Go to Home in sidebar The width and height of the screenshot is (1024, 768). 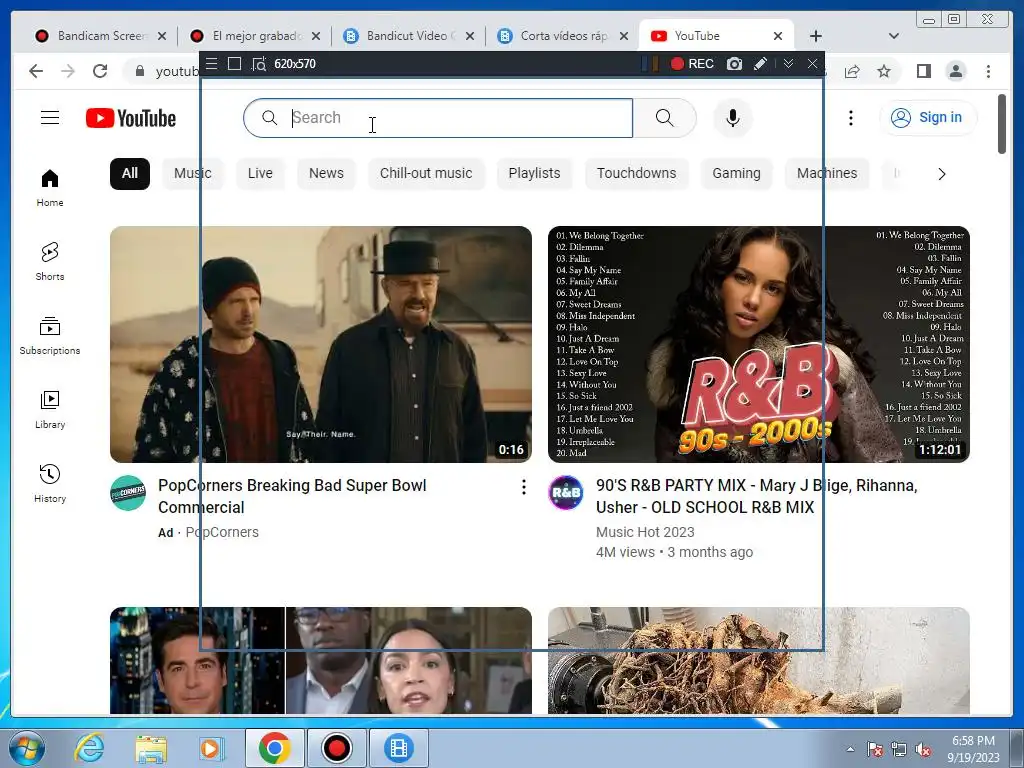pyautogui.click(x=50, y=188)
